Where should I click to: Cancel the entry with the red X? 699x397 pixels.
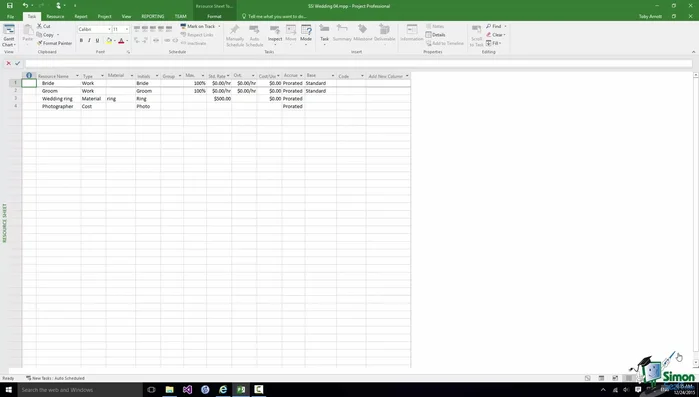point(8,64)
